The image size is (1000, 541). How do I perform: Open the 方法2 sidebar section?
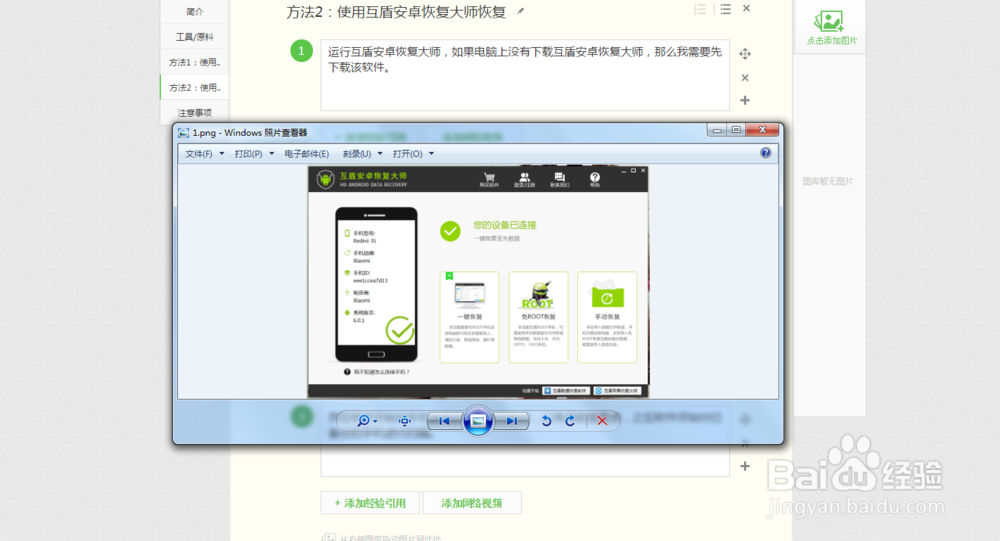[x=195, y=87]
